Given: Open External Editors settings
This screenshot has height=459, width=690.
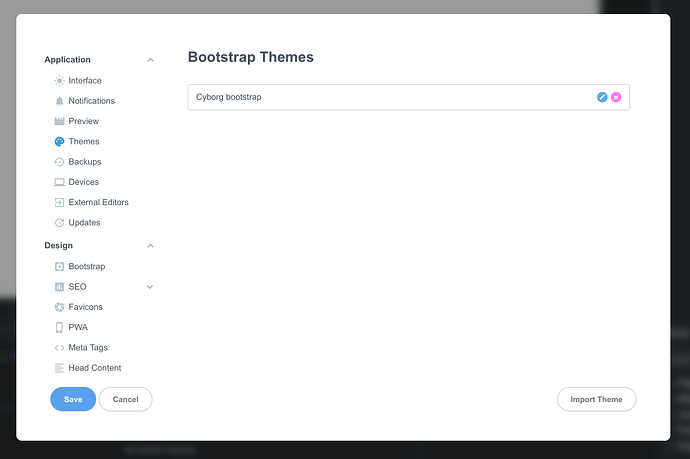Looking at the screenshot, I should [x=99, y=202].
